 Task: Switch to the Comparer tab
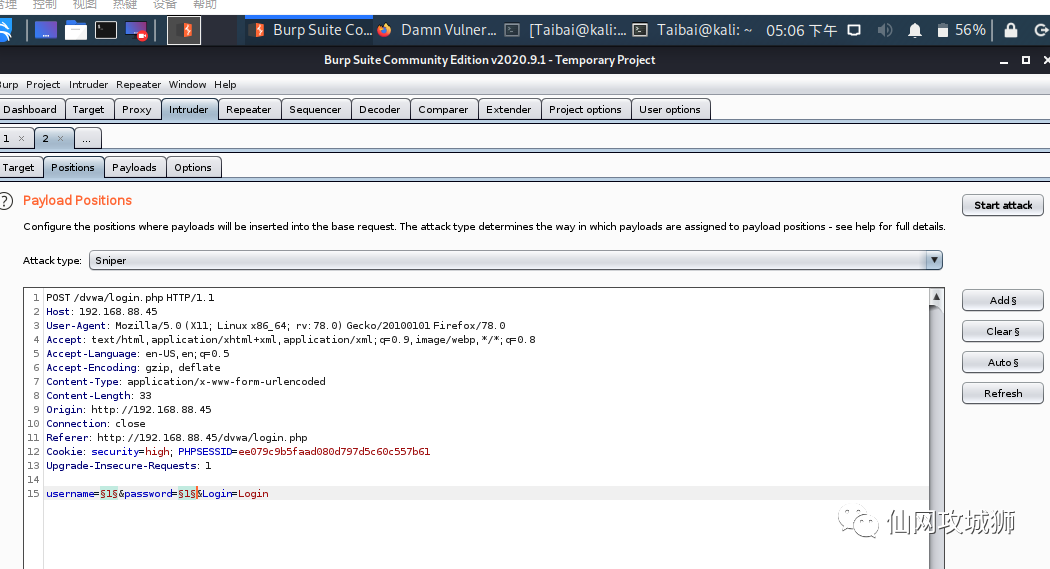(443, 109)
